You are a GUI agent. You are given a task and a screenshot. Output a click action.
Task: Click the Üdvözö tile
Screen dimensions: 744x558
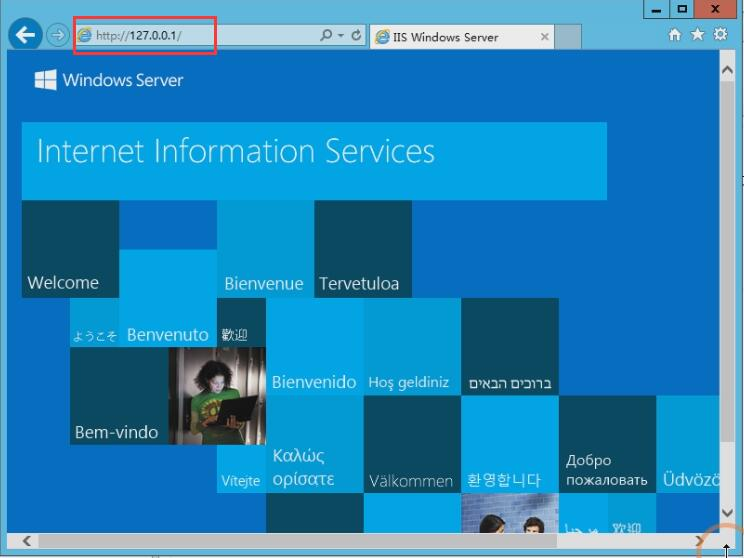688,445
